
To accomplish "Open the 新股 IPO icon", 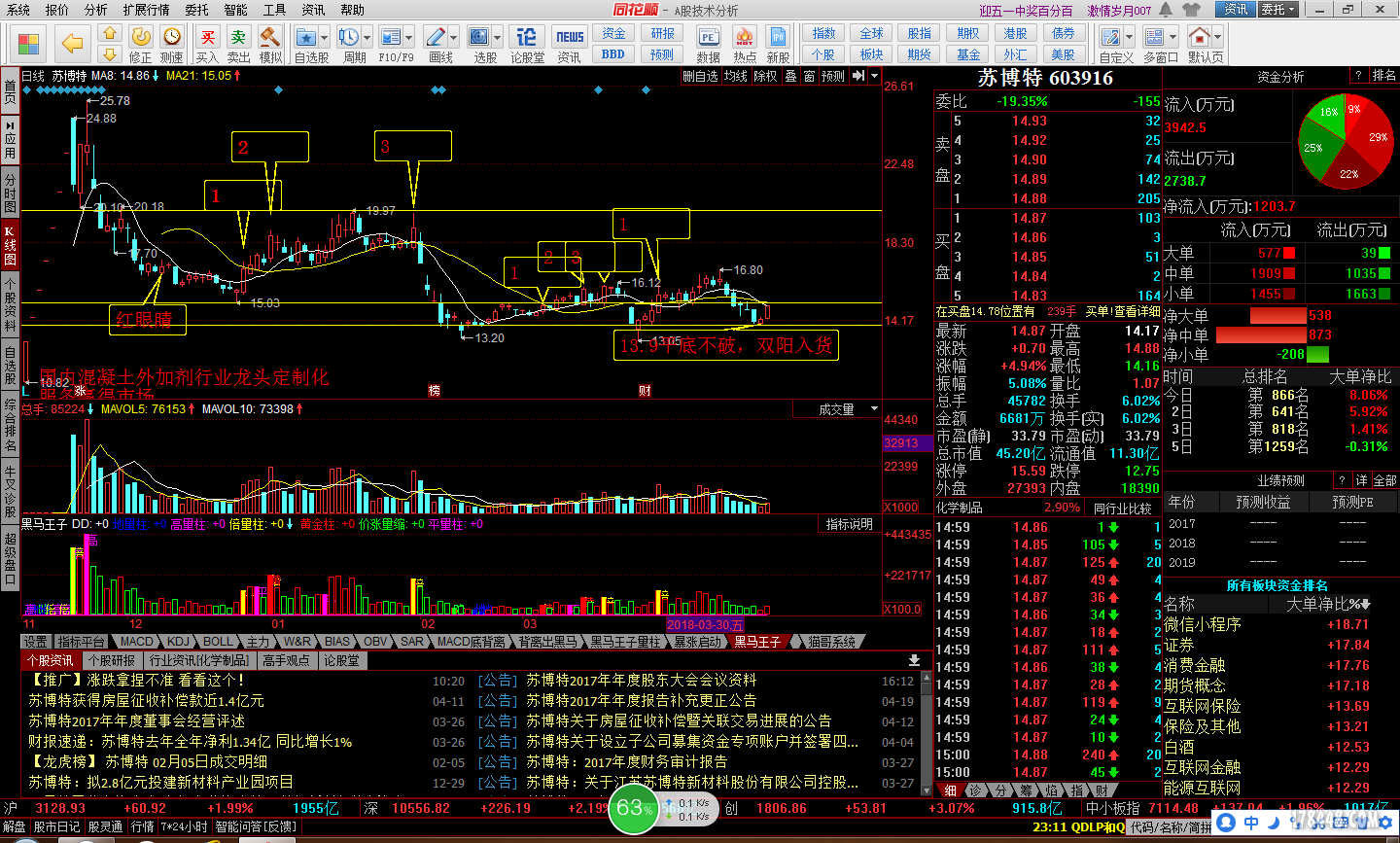I will click(x=778, y=37).
